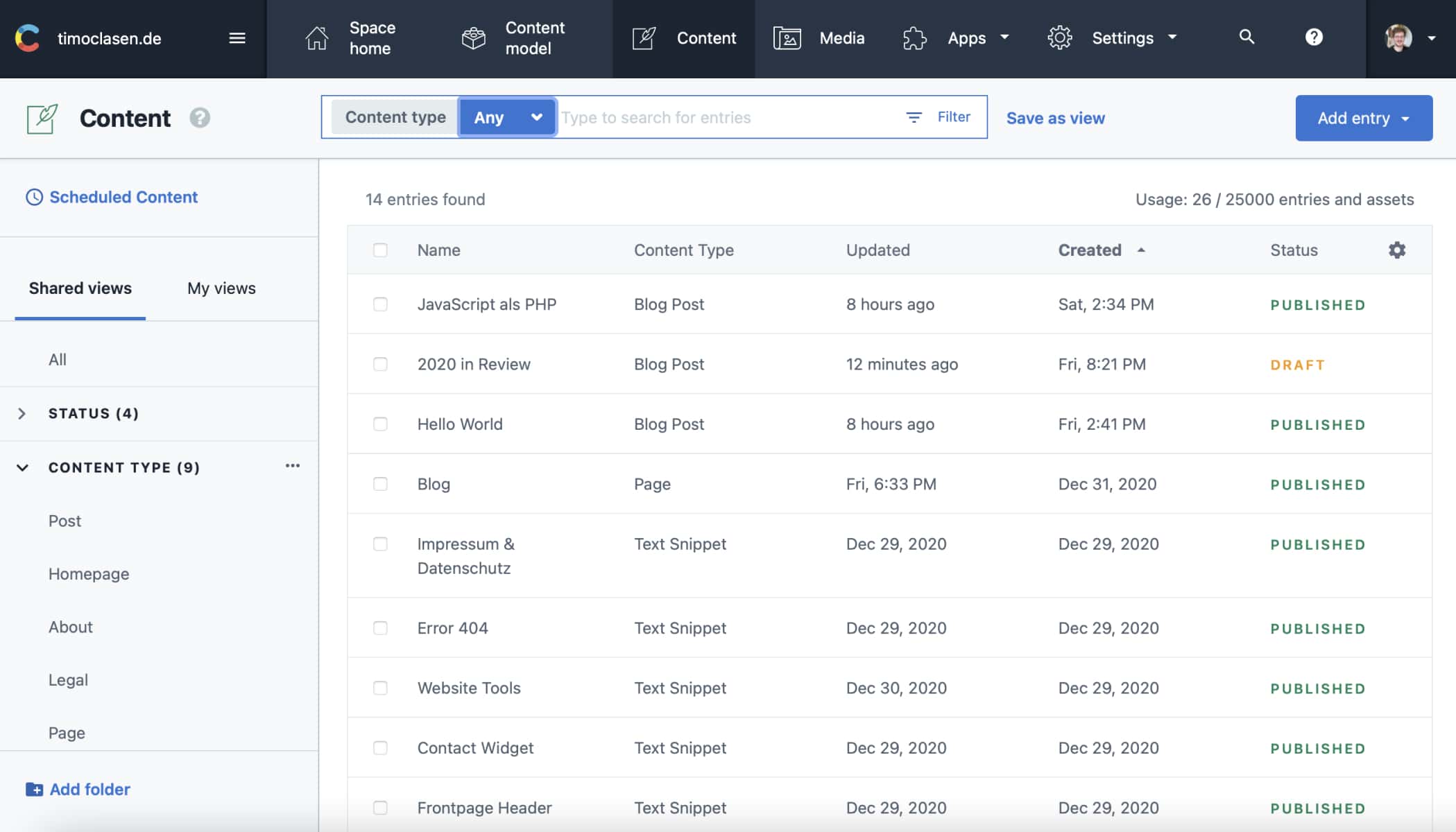The width and height of the screenshot is (1456, 832).
Task: Select the JavaScript als PHP entry checkbox
Action: point(380,304)
